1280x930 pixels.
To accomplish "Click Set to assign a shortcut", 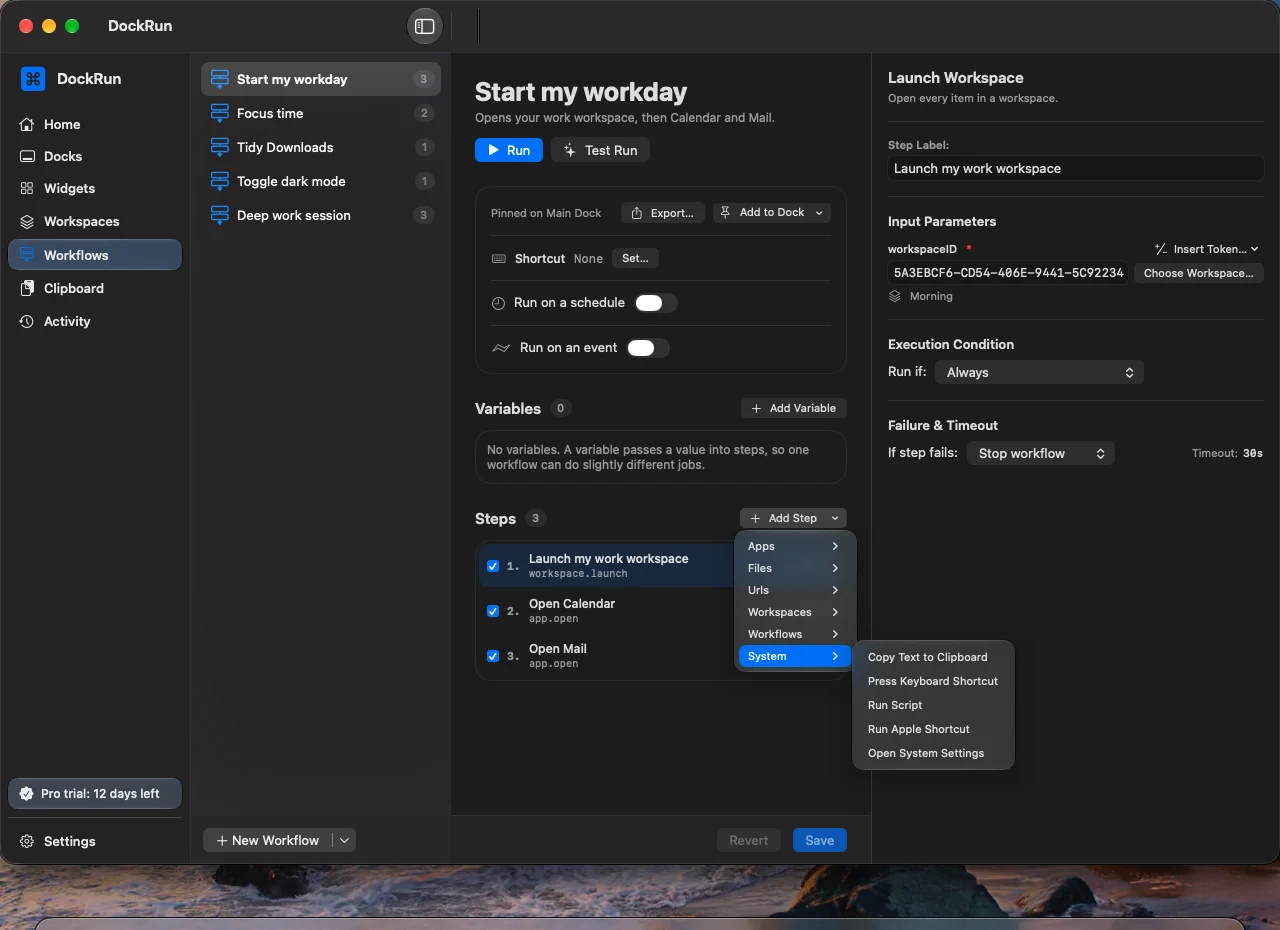I will 635,258.
